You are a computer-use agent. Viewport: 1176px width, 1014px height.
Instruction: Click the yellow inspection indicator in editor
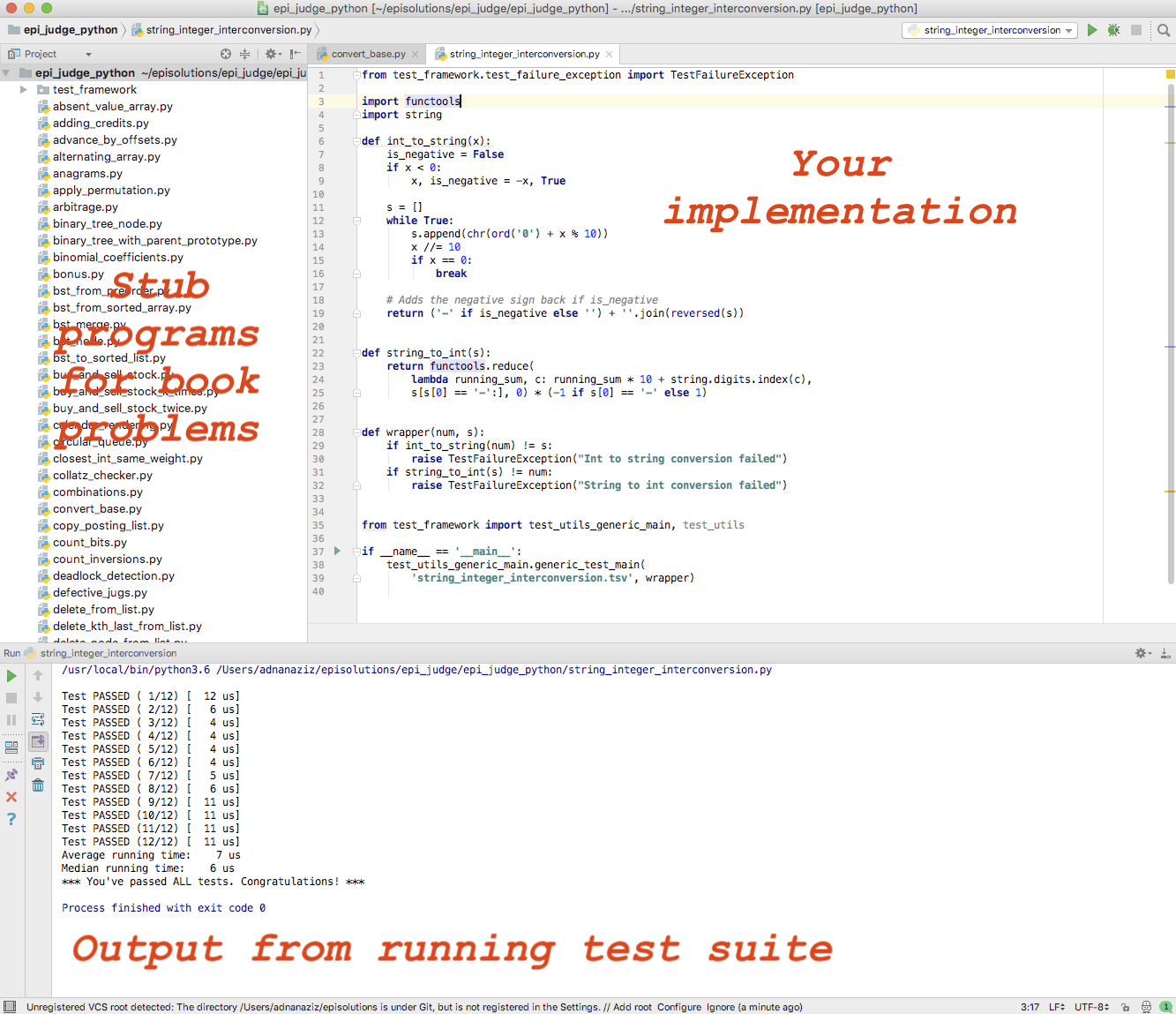(1171, 75)
